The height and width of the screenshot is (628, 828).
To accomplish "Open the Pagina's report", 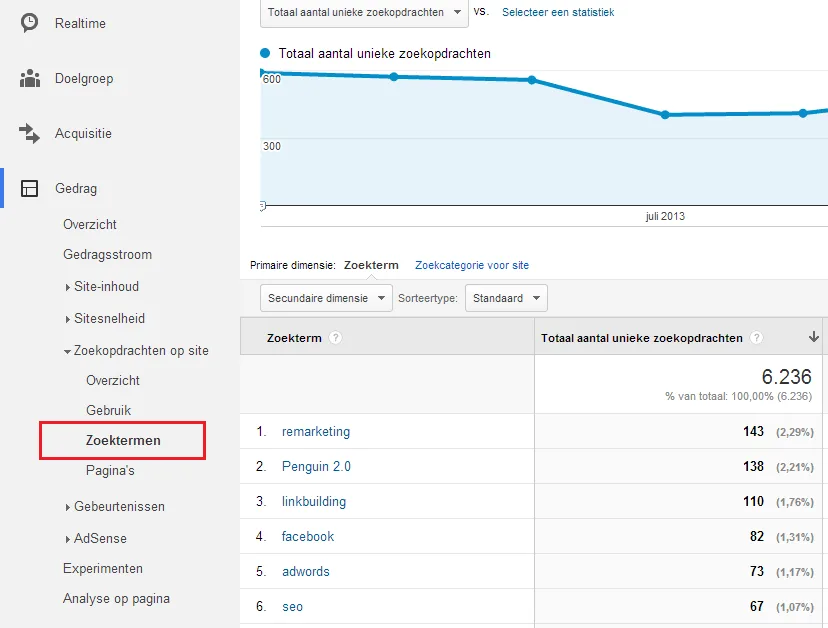I will click(110, 471).
